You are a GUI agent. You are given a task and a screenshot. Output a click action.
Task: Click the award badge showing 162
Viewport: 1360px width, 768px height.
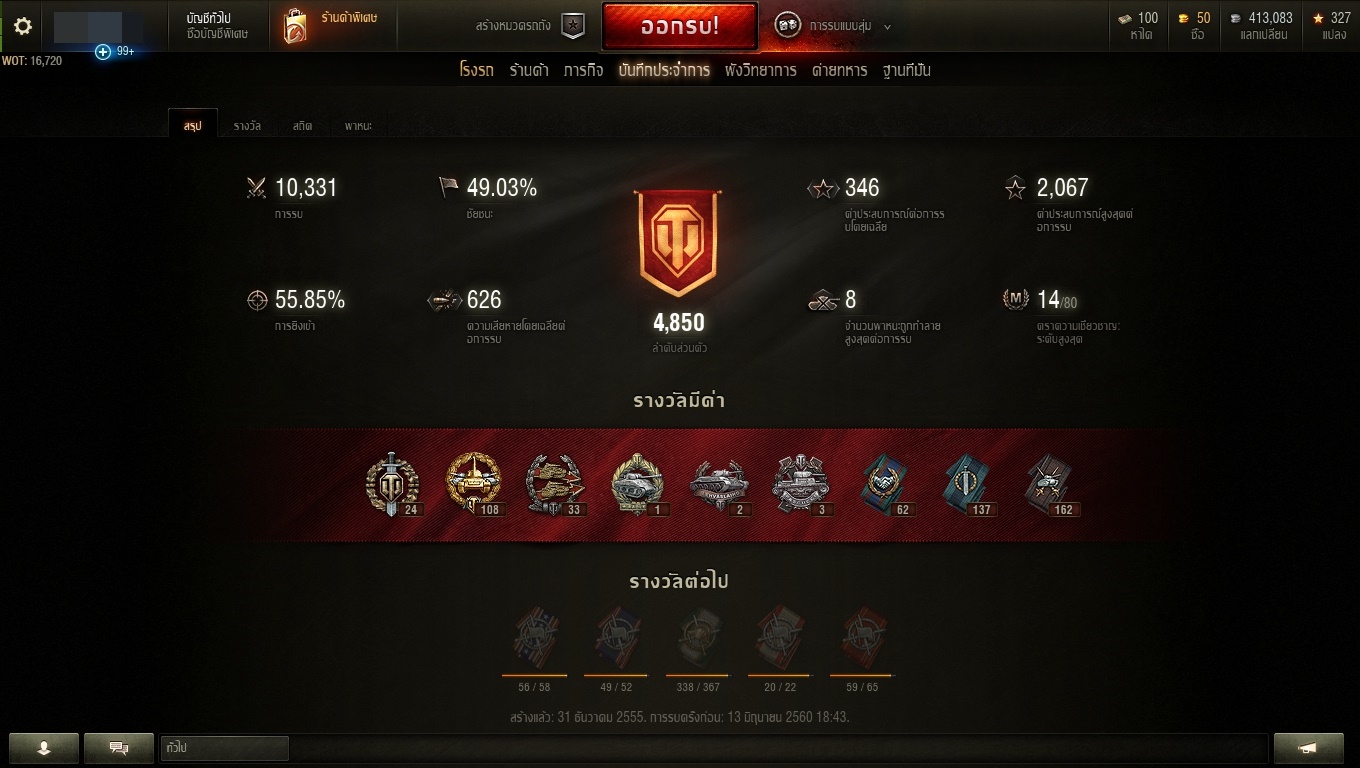[1051, 485]
